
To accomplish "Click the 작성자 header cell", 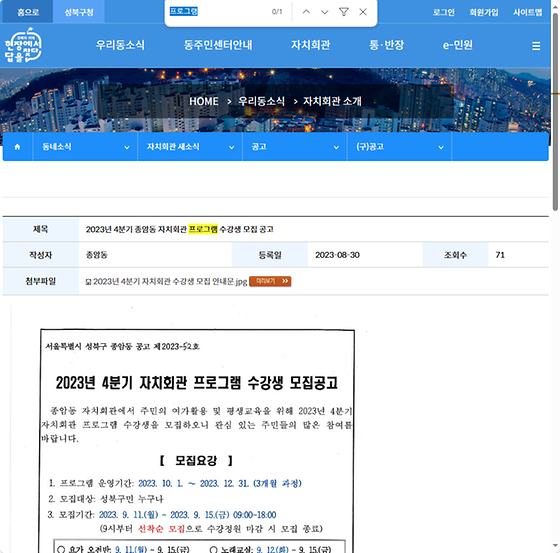I will (x=41, y=255).
